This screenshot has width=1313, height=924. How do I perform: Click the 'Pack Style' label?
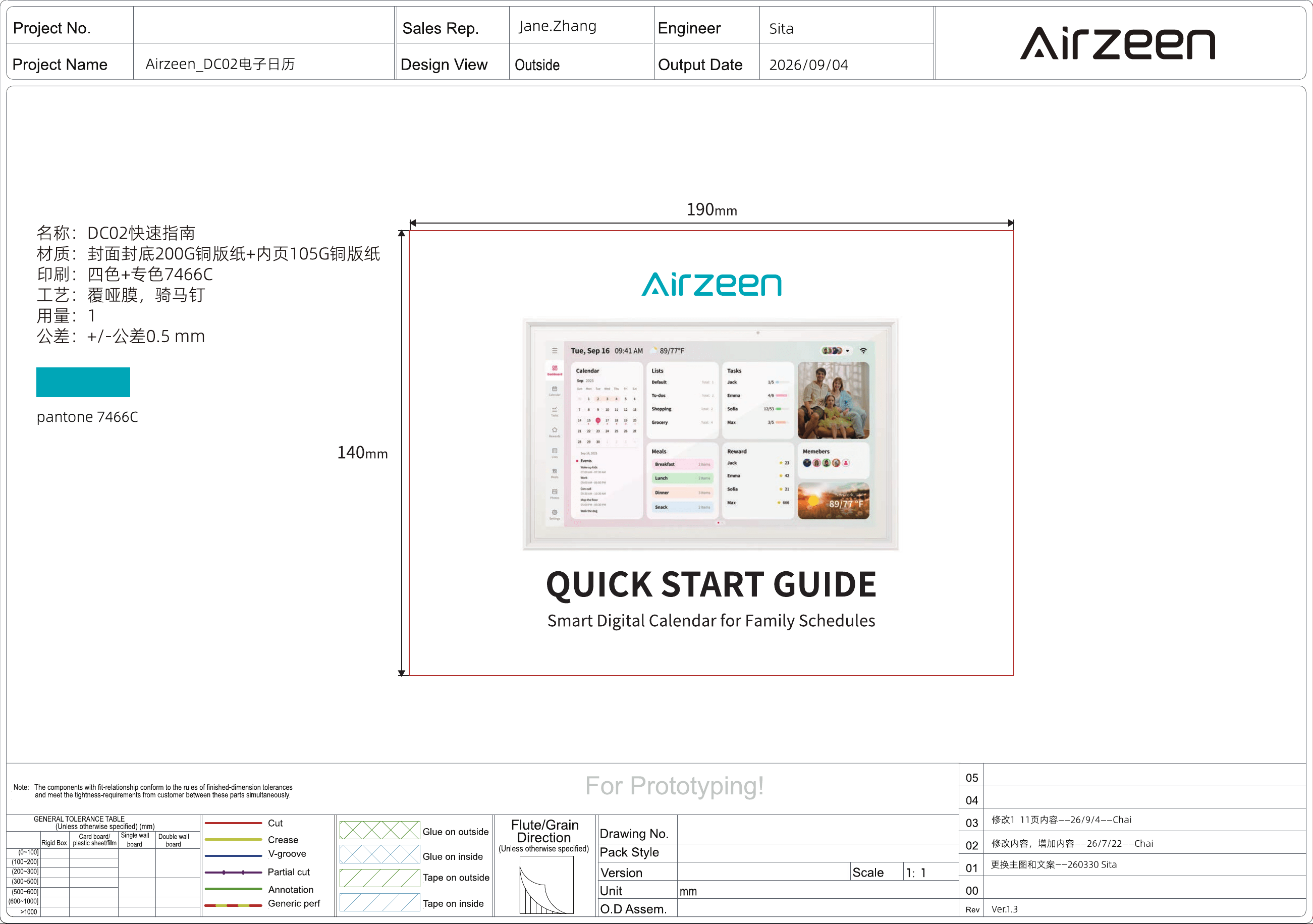coord(630,852)
